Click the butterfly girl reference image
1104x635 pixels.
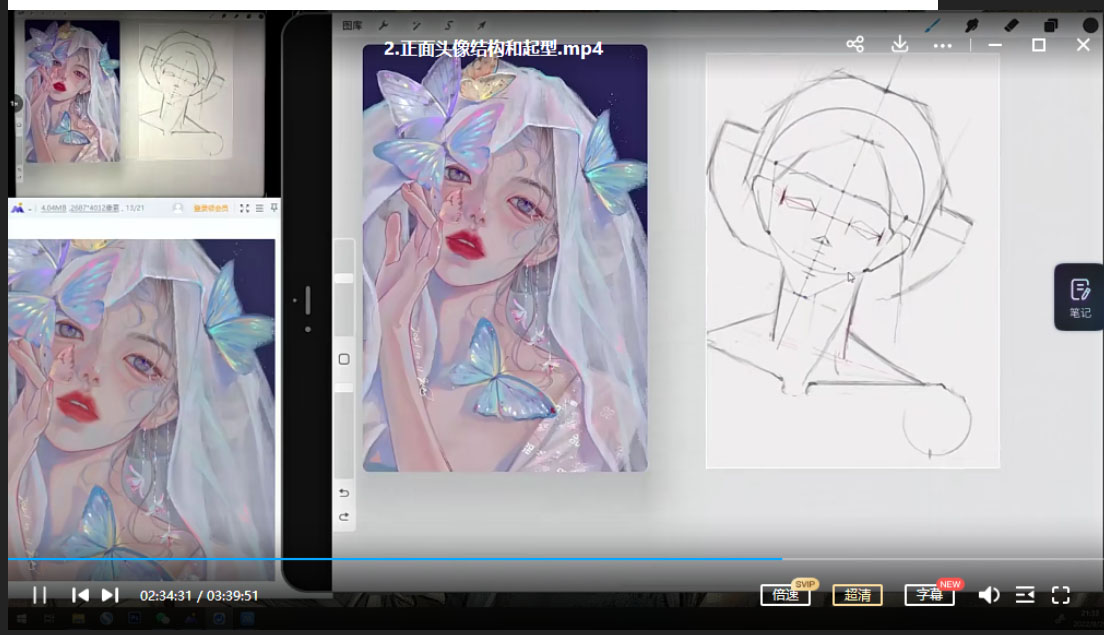pyautogui.click(x=505, y=258)
